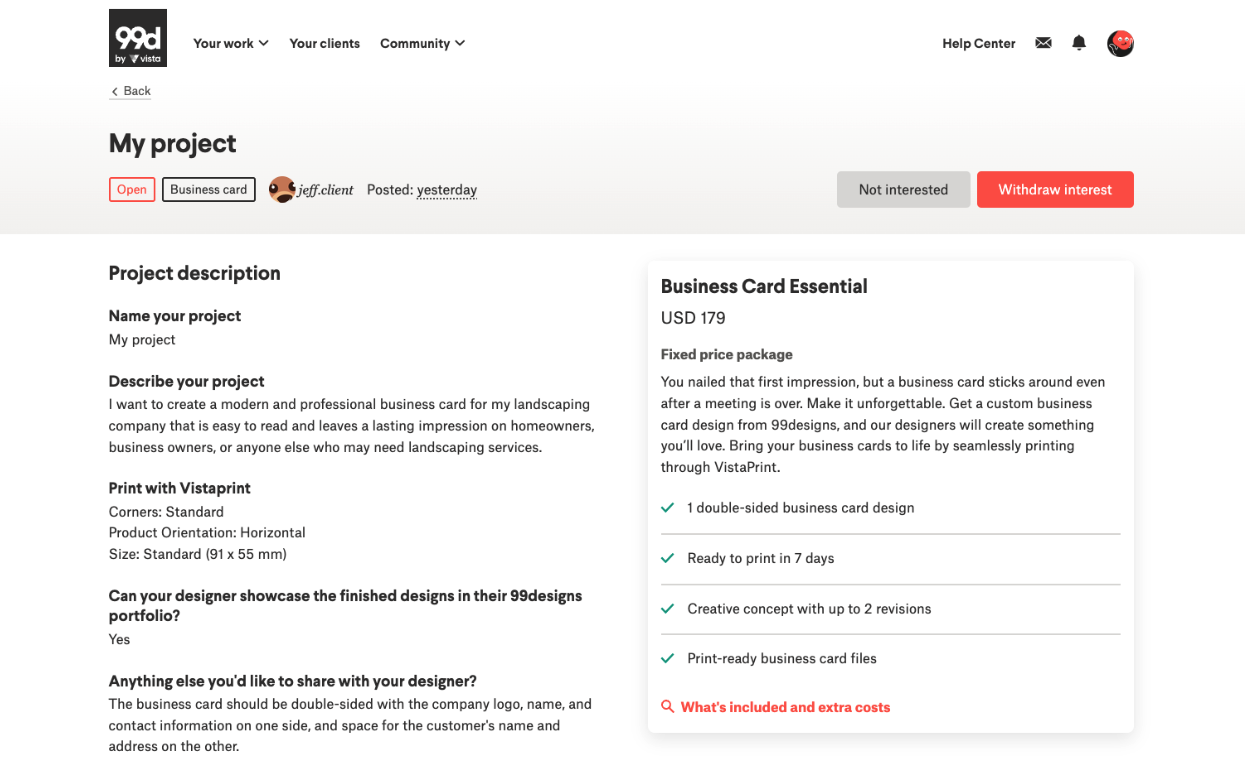Open the Your clients menu item

click(324, 43)
